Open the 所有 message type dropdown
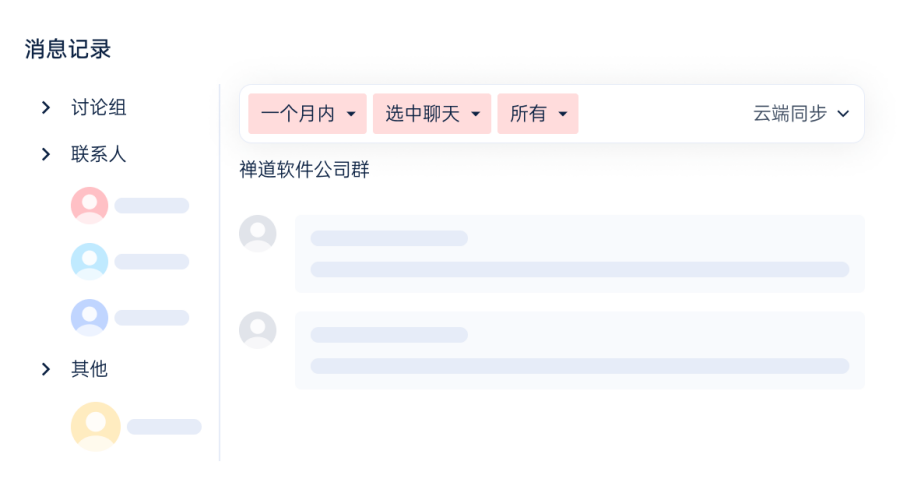 538,114
